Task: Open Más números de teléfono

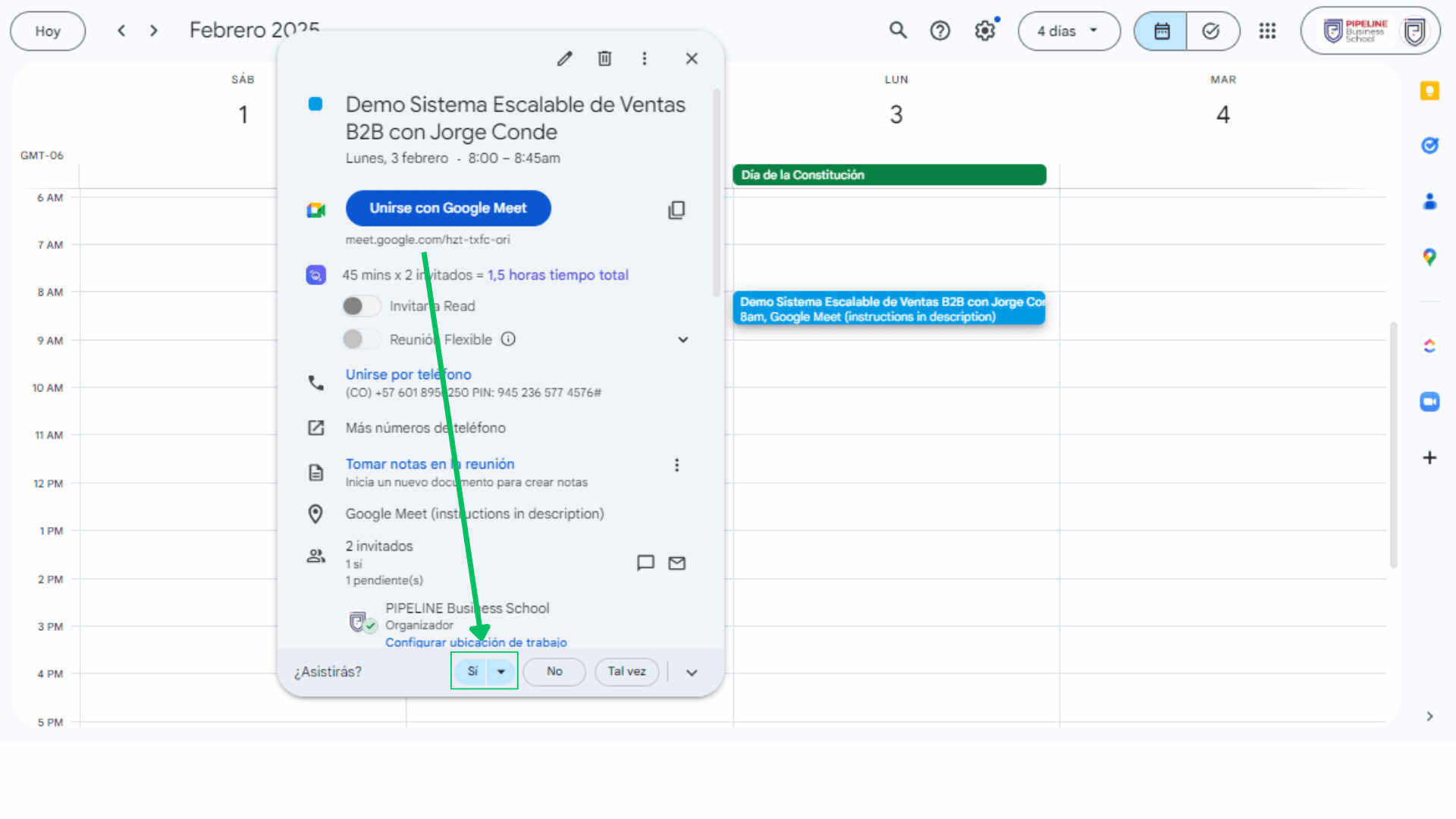Action: (x=425, y=428)
